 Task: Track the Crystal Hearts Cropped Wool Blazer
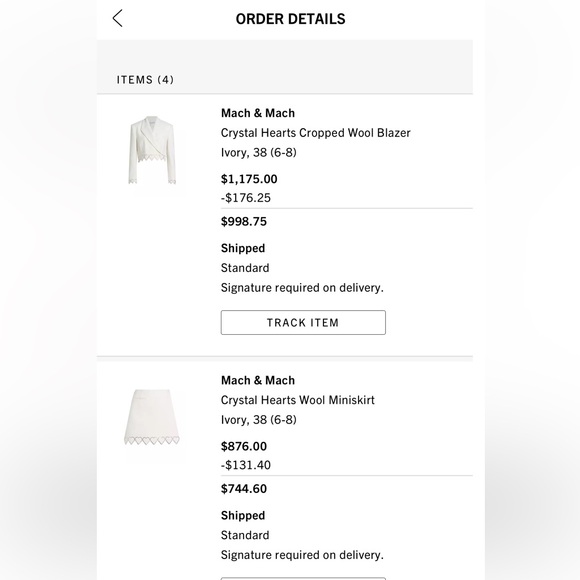303,323
